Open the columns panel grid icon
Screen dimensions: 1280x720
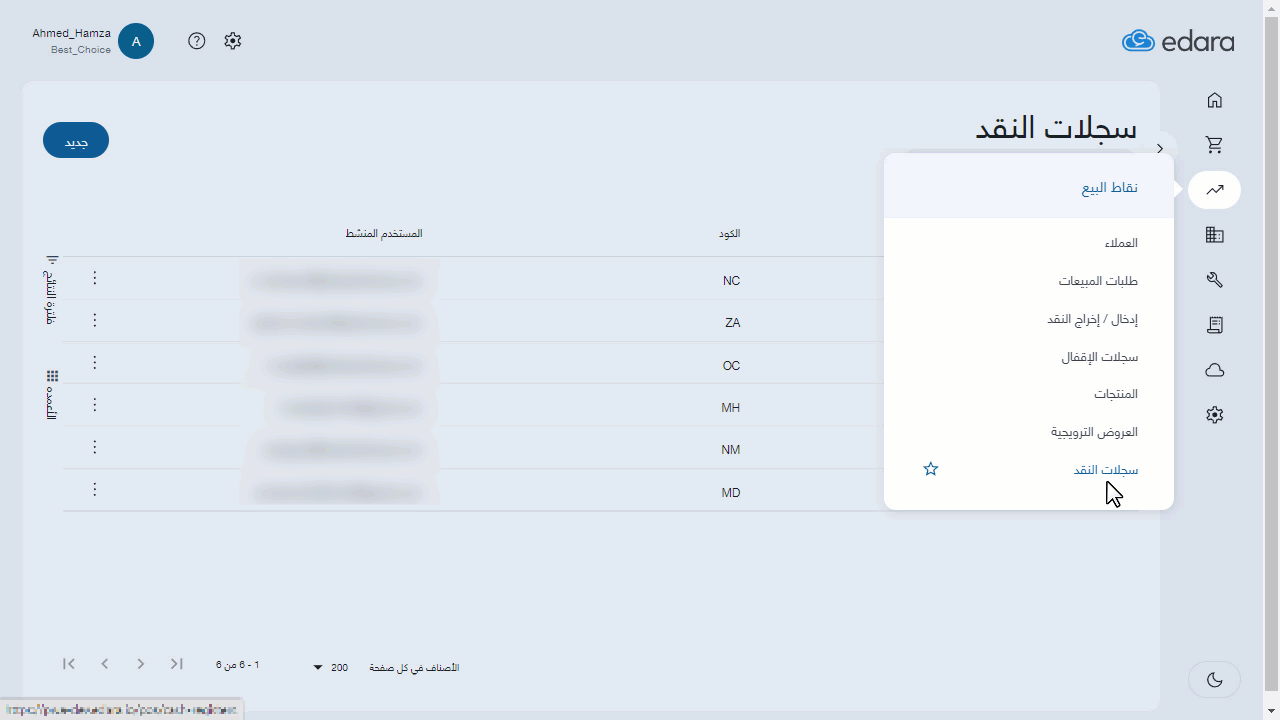click(x=52, y=376)
